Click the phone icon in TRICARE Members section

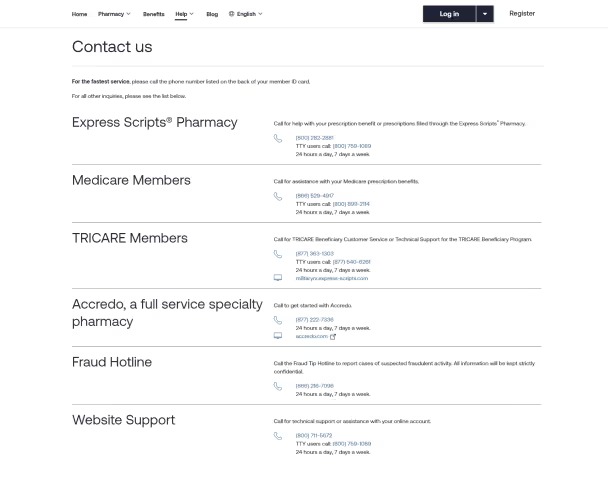pos(278,254)
